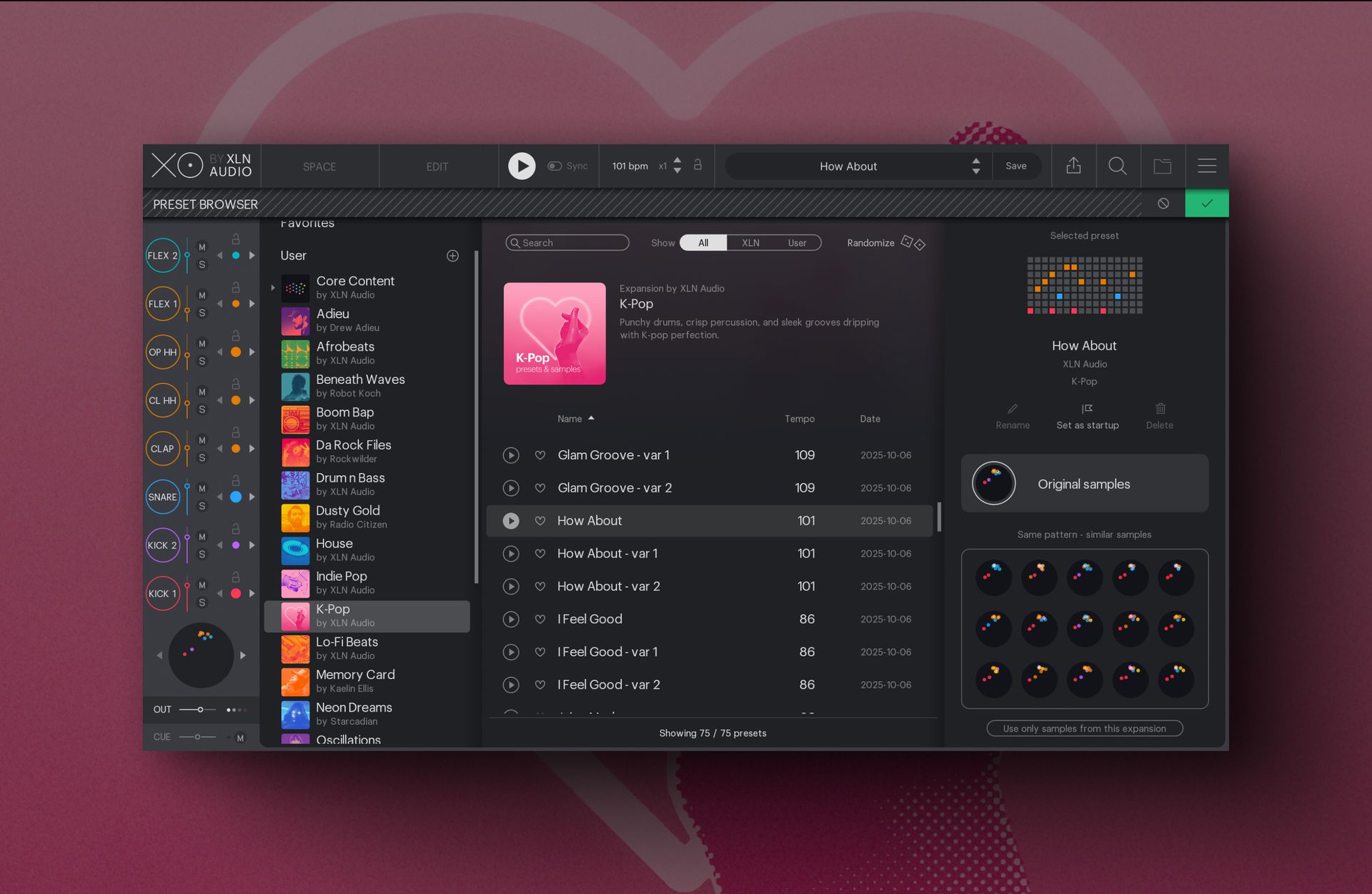The width and height of the screenshot is (1372, 894).
Task: Open the EDIT tab
Action: click(437, 166)
